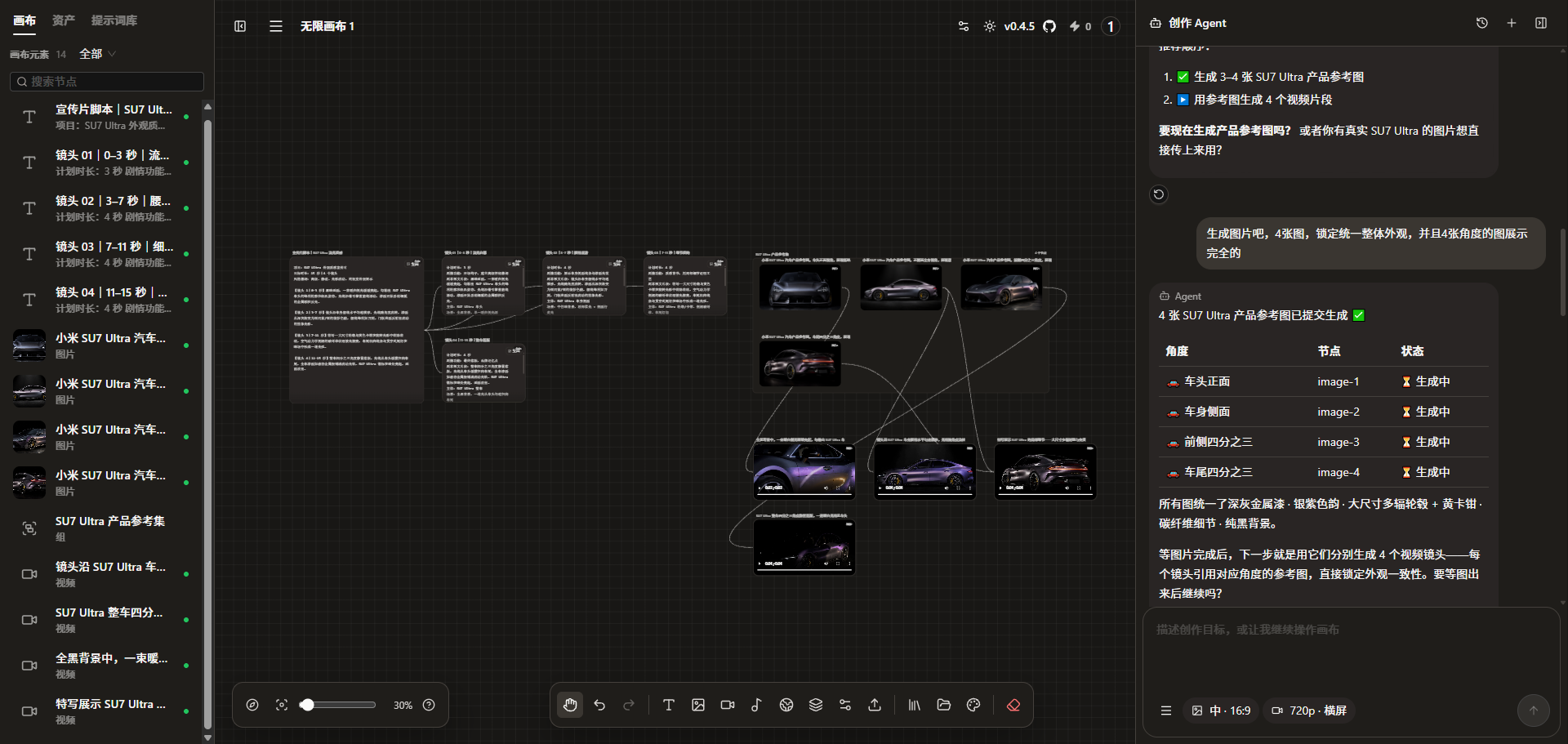Open the 全部 filter dropdown

point(97,54)
